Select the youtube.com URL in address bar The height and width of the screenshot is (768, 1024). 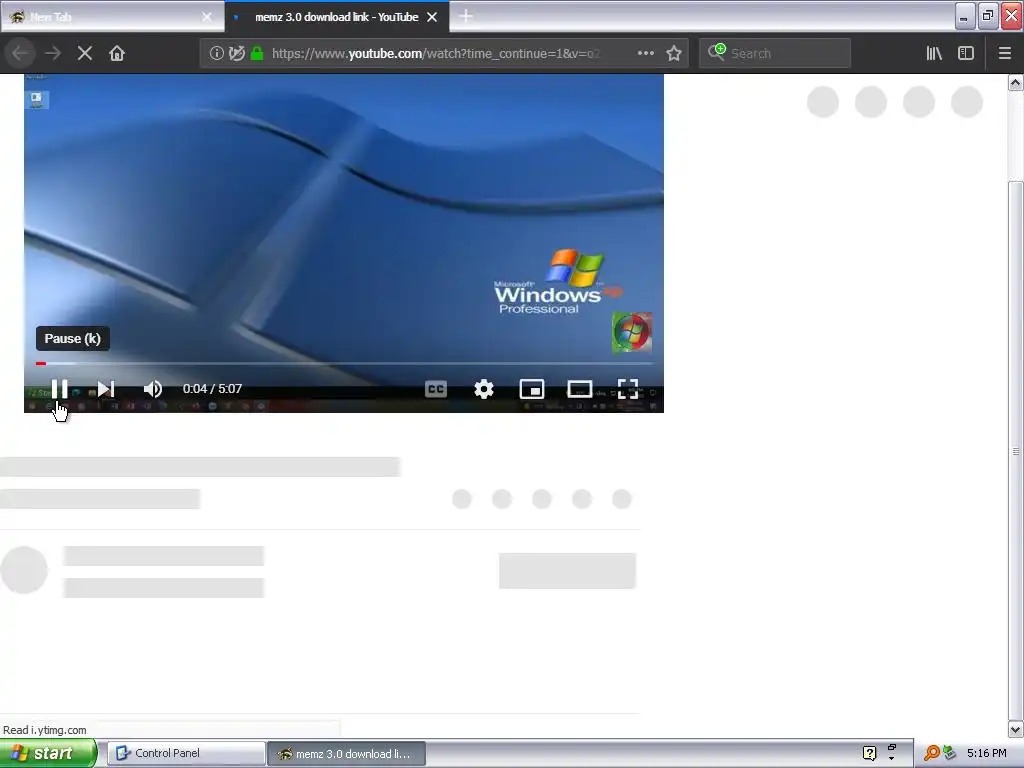436,54
